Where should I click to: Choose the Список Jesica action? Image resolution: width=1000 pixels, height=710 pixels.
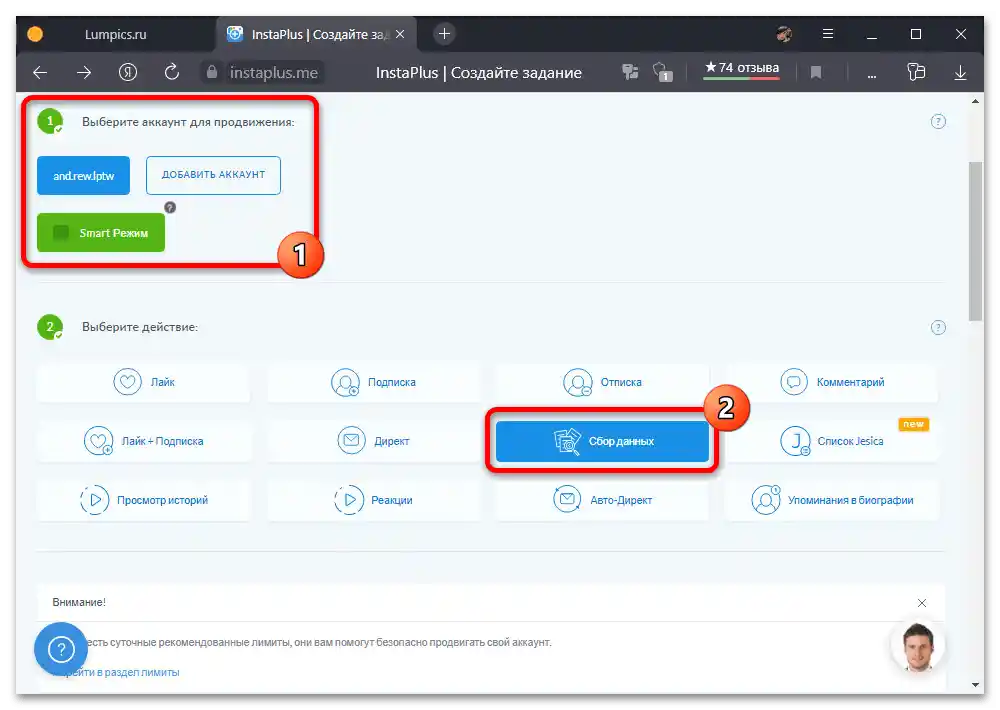coord(832,441)
